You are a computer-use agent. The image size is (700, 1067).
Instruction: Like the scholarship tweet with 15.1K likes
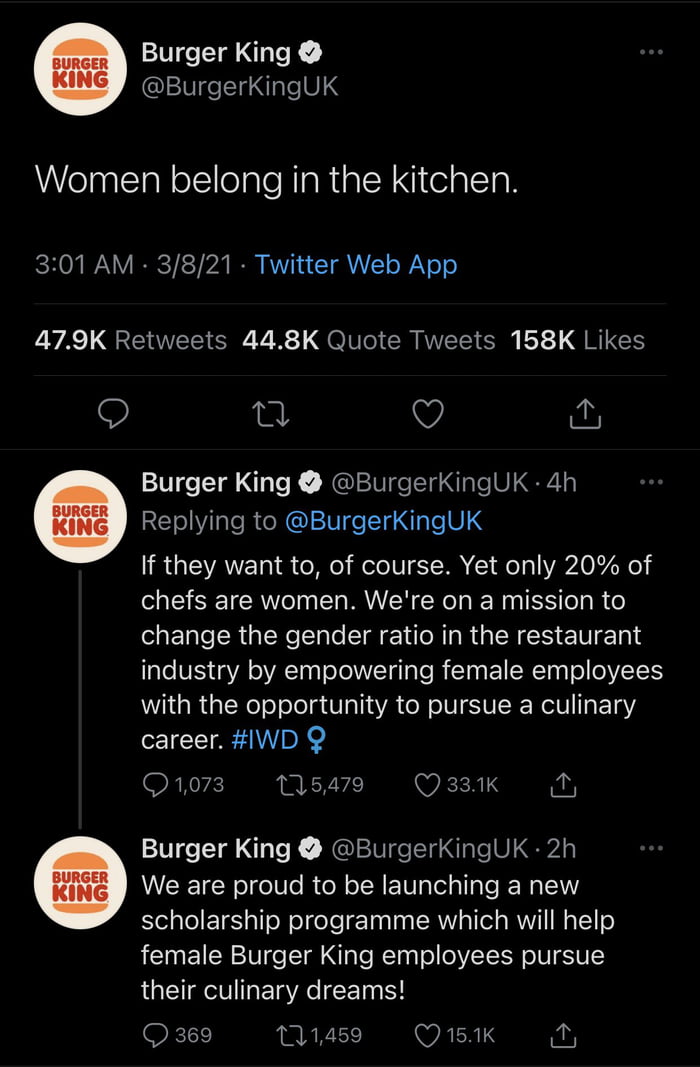point(429,1035)
